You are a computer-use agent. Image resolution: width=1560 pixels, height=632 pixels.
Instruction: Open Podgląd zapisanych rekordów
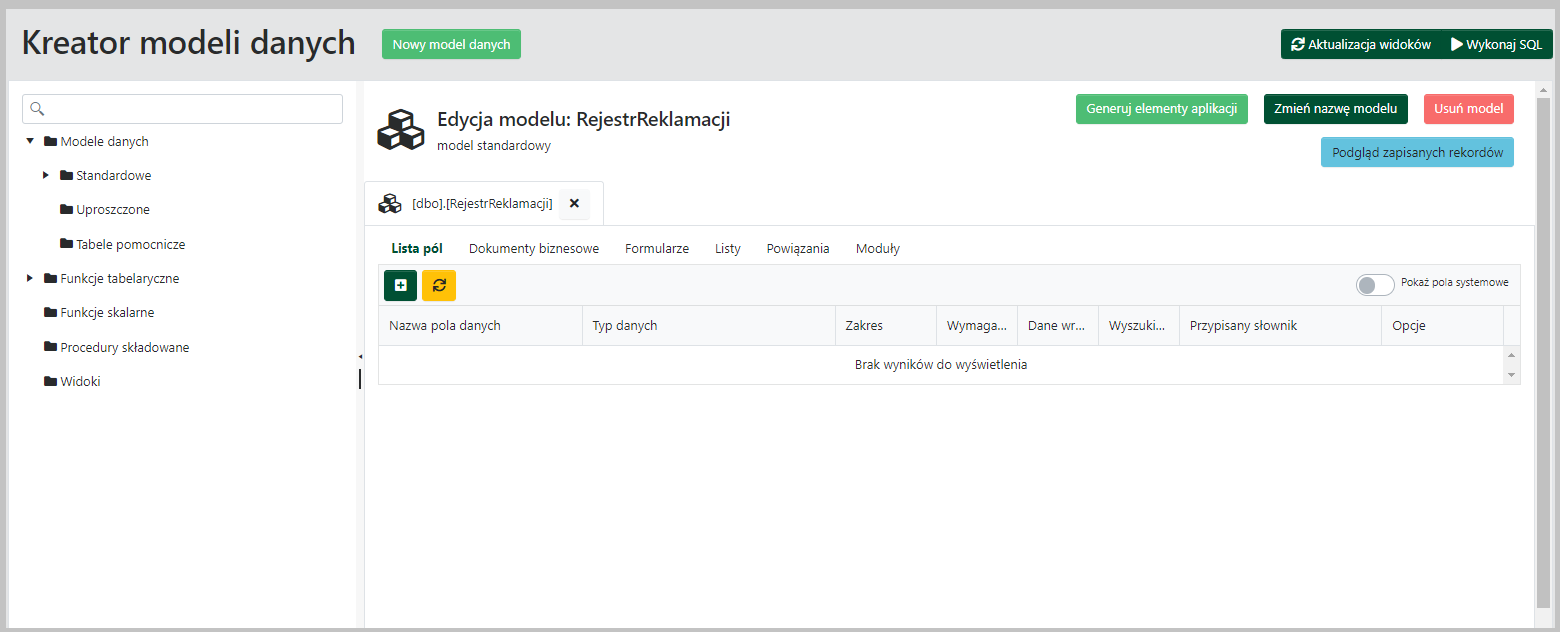[1417, 152]
